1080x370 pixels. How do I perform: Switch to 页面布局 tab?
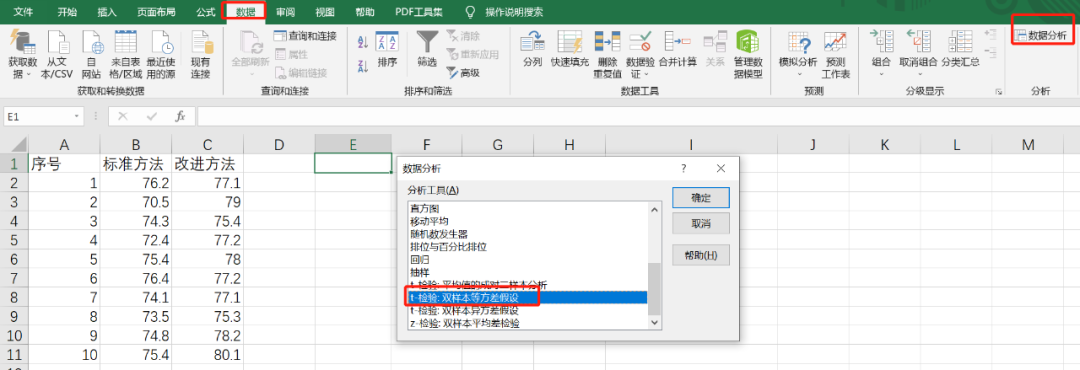156,12
